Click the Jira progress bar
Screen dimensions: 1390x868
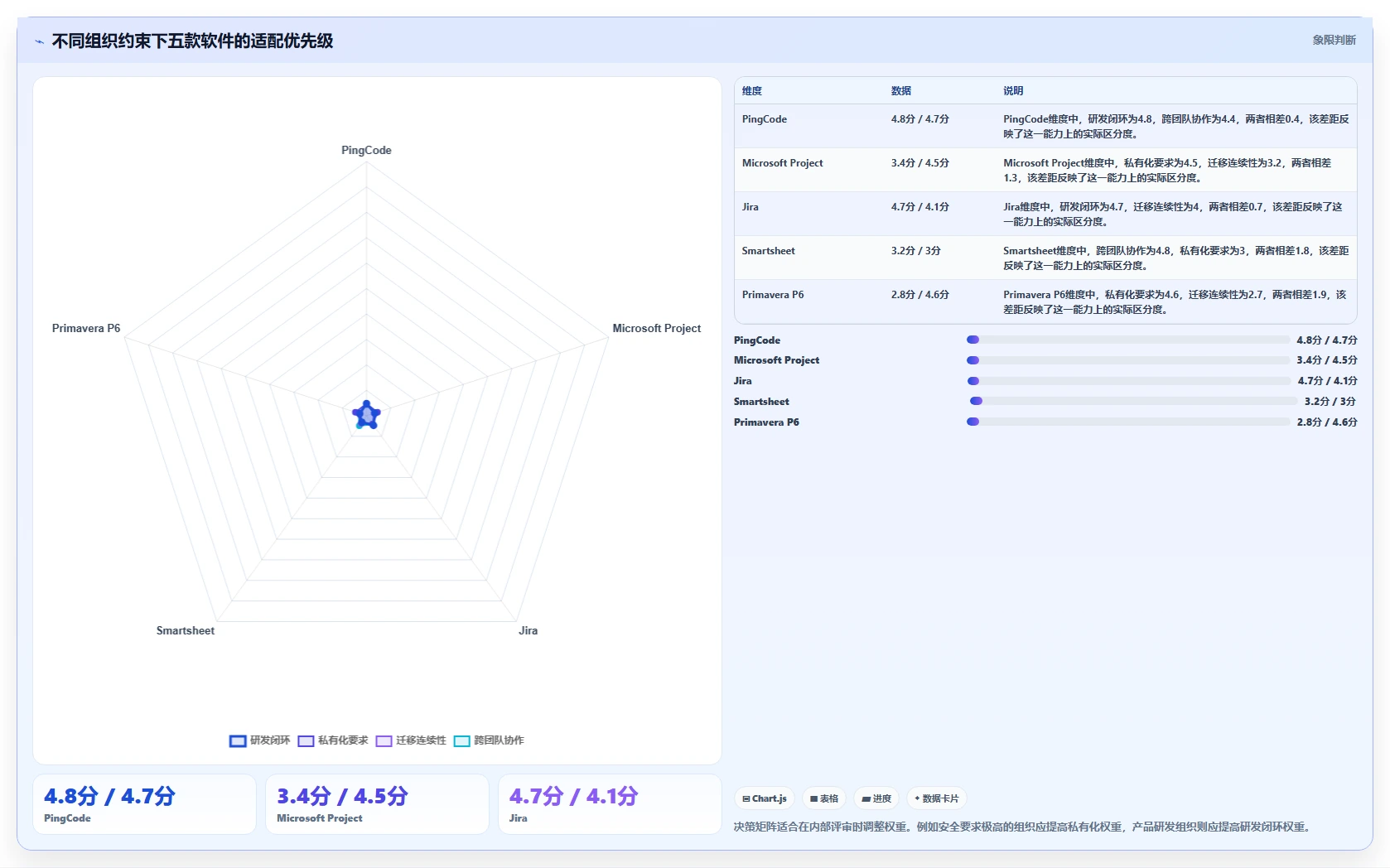(1129, 381)
